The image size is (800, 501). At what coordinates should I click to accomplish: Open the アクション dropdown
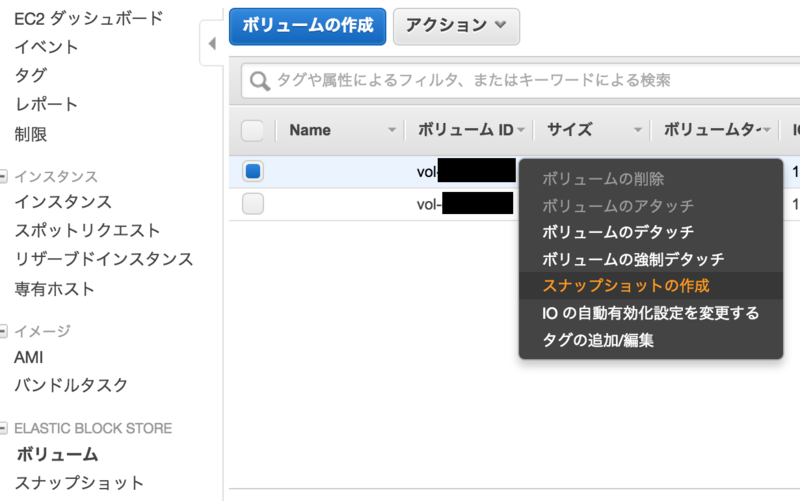click(x=456, y=26)
